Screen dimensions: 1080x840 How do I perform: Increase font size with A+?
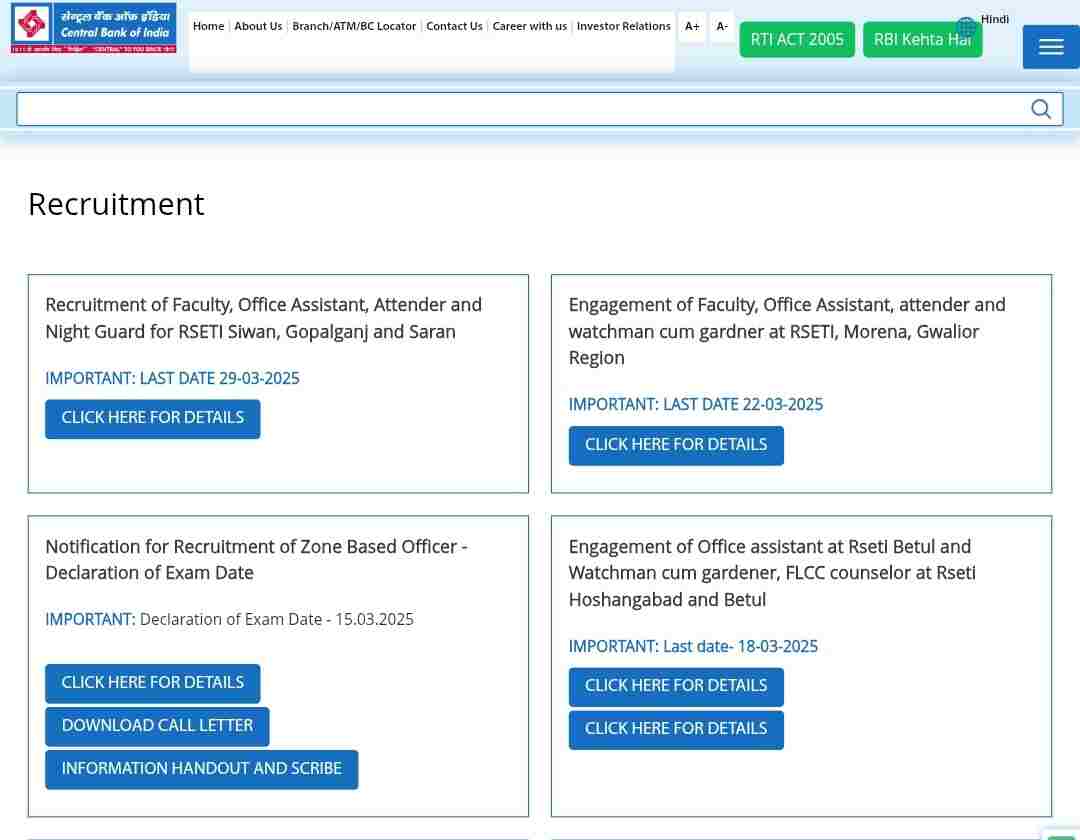(x=692, y=26)
